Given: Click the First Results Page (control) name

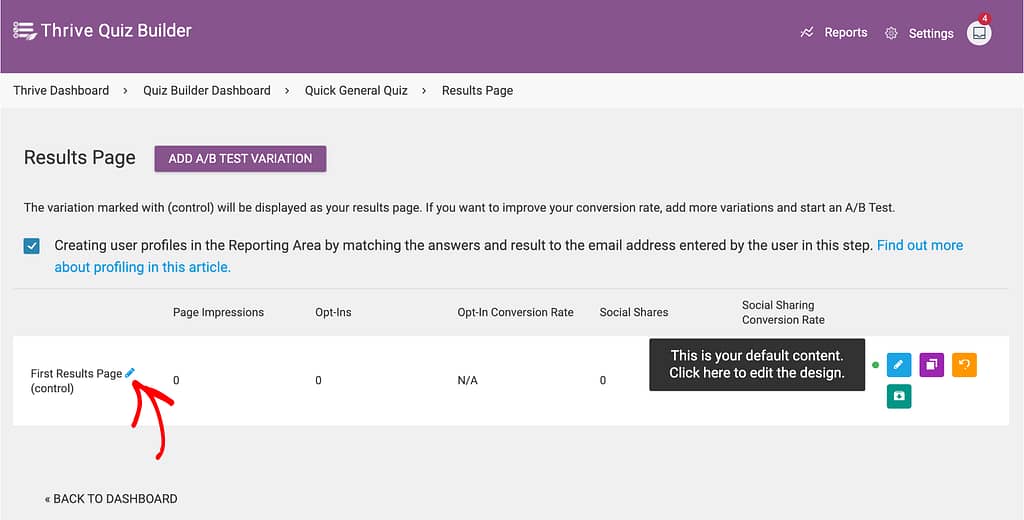Looking at the screenshot, I should [76, 381].
